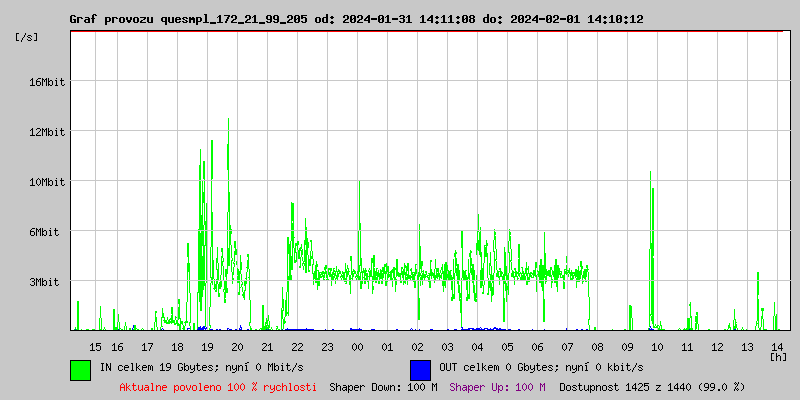
Task: Click the green IN legend swatch
Action: click(x=80, y=369)
